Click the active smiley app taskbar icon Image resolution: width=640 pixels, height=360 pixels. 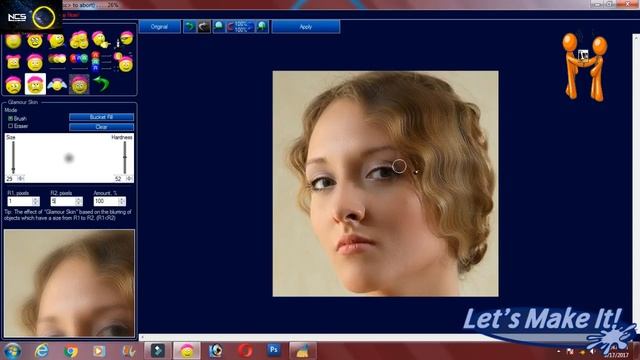click(187, 351)
